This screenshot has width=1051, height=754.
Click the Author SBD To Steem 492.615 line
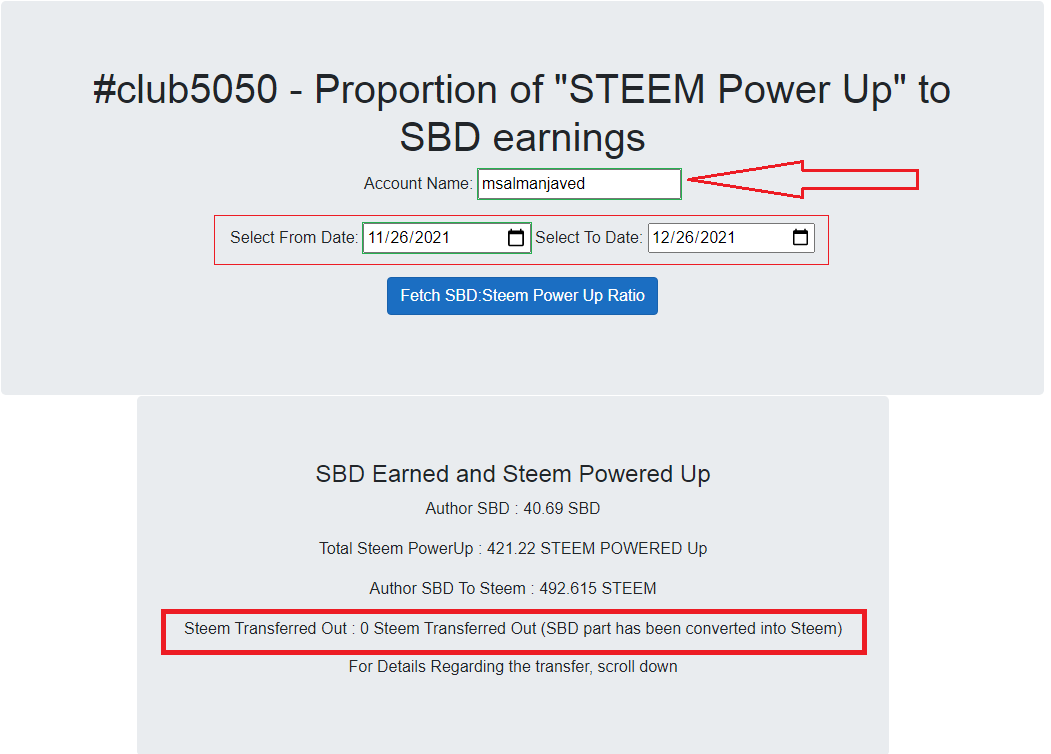point(513,588)
